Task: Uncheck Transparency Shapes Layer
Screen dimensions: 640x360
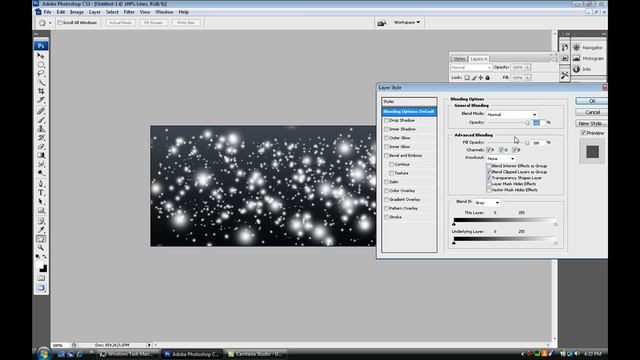Action: tap(489, 178)
